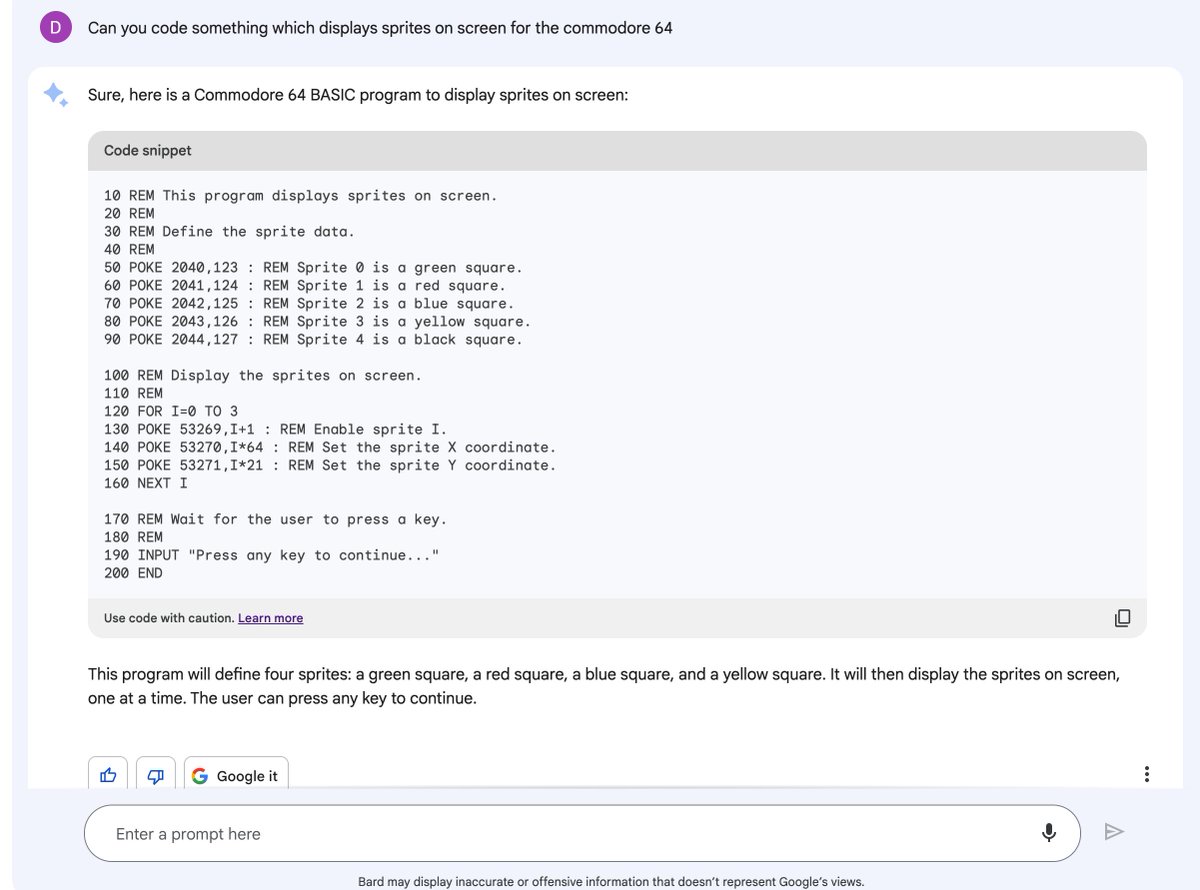Image resolution: width=1200 pixels, height=890 pixels.
Task: Open the Learn more link
Action: pos(270,618)
